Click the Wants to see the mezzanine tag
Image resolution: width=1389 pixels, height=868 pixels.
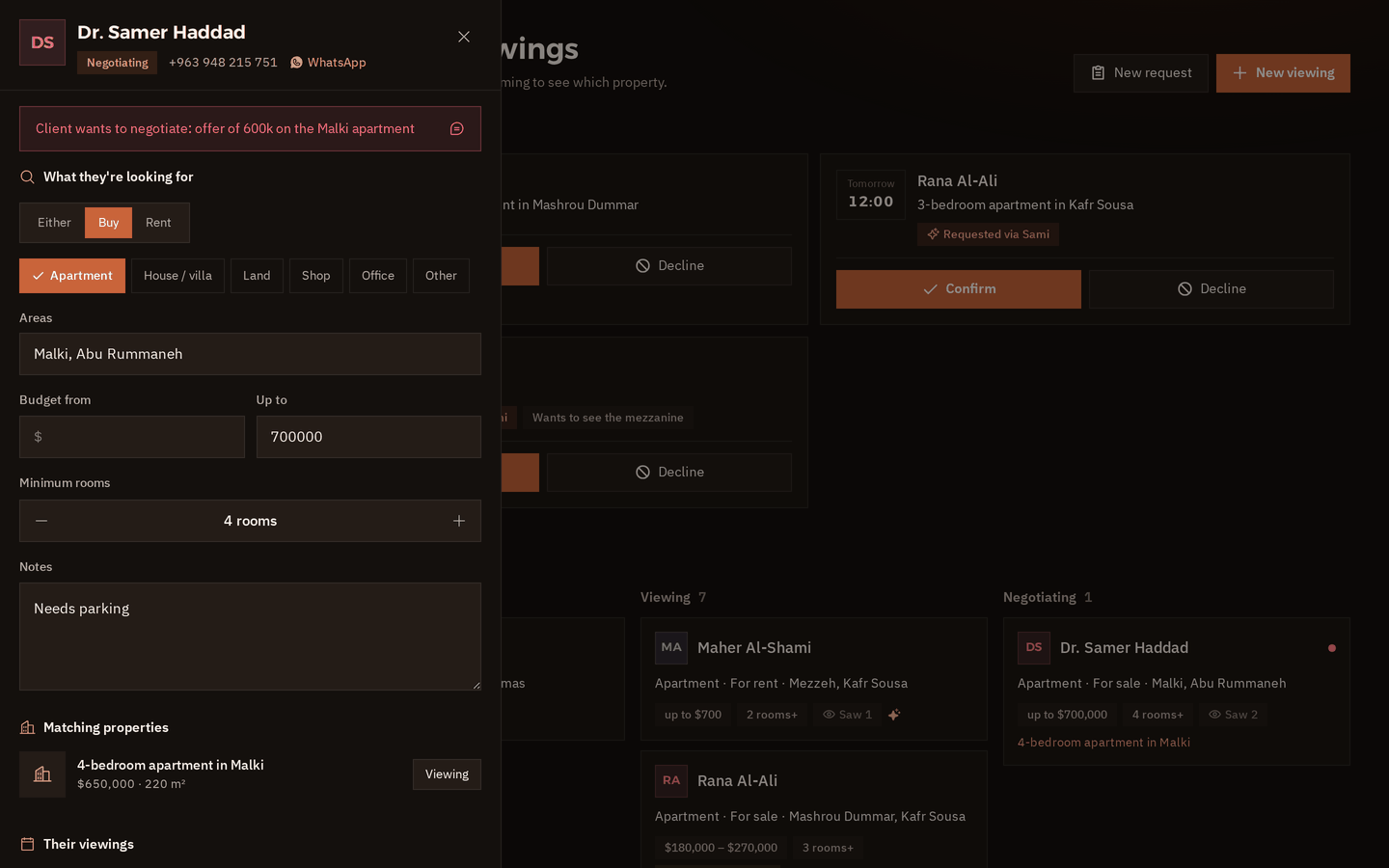point(608,418)
